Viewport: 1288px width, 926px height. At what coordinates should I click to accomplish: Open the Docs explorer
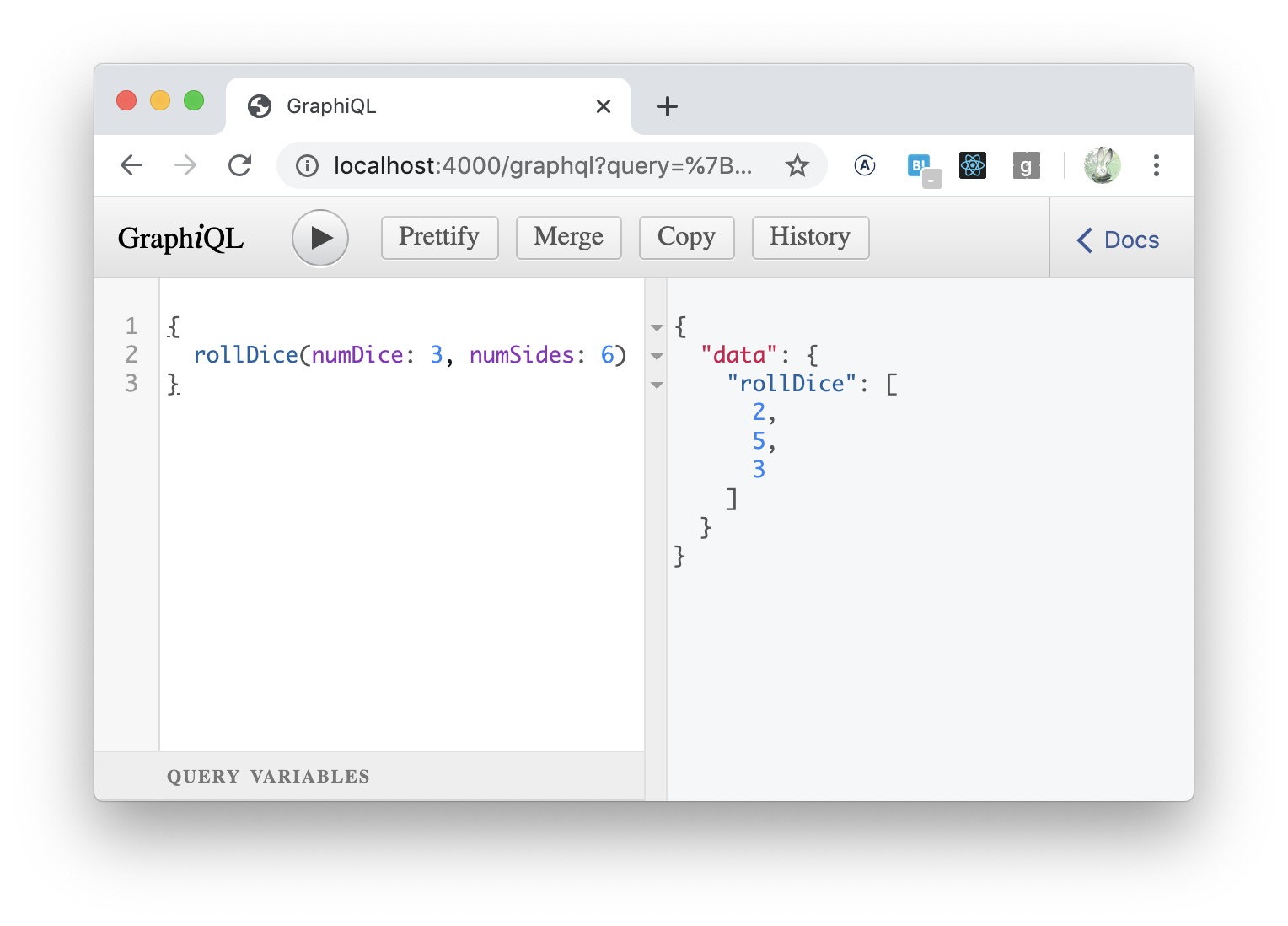pyautogui.click(x=1119, y=240)
